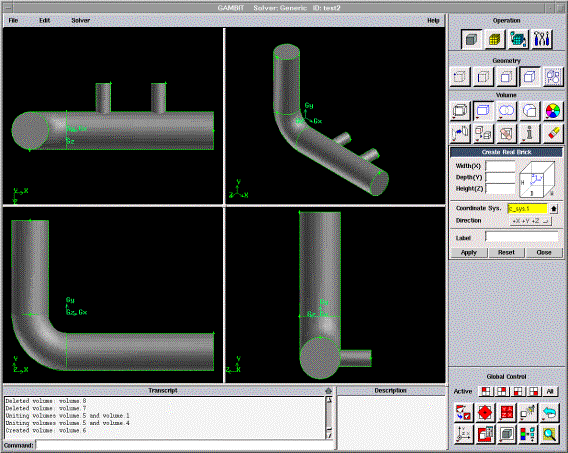Toggle the upper-left active quadrant button
This screenshot has width=568, height=453.
[x=486, y=391]
